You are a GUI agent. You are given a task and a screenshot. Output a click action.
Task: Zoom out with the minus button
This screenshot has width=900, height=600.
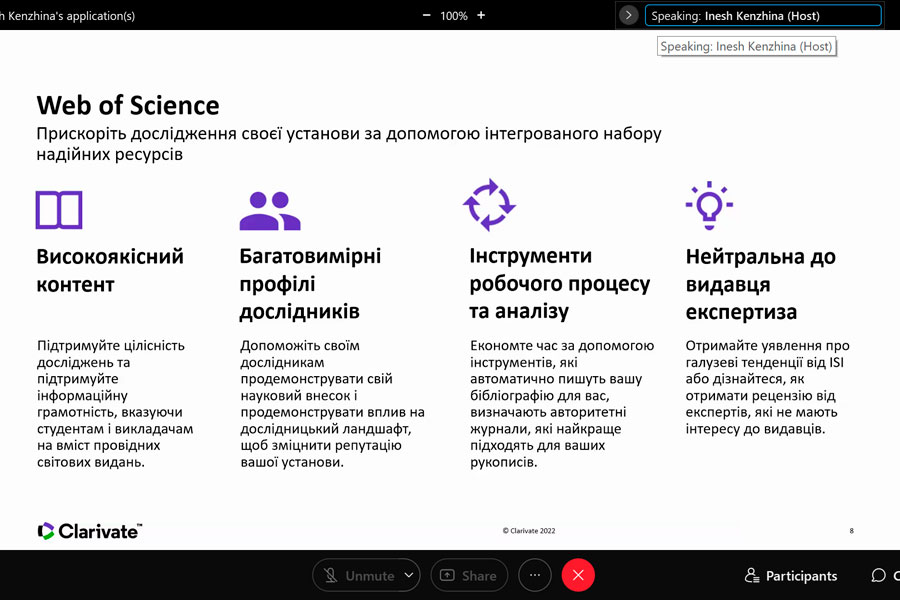[x=426, y=16]
